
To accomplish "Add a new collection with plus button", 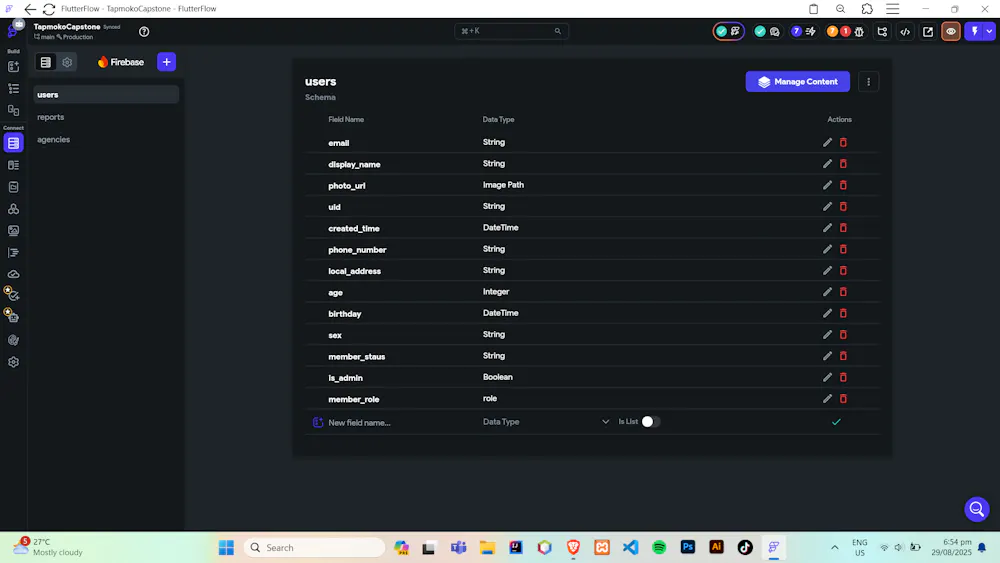I will pyautogui.click(x=166, y=62).
